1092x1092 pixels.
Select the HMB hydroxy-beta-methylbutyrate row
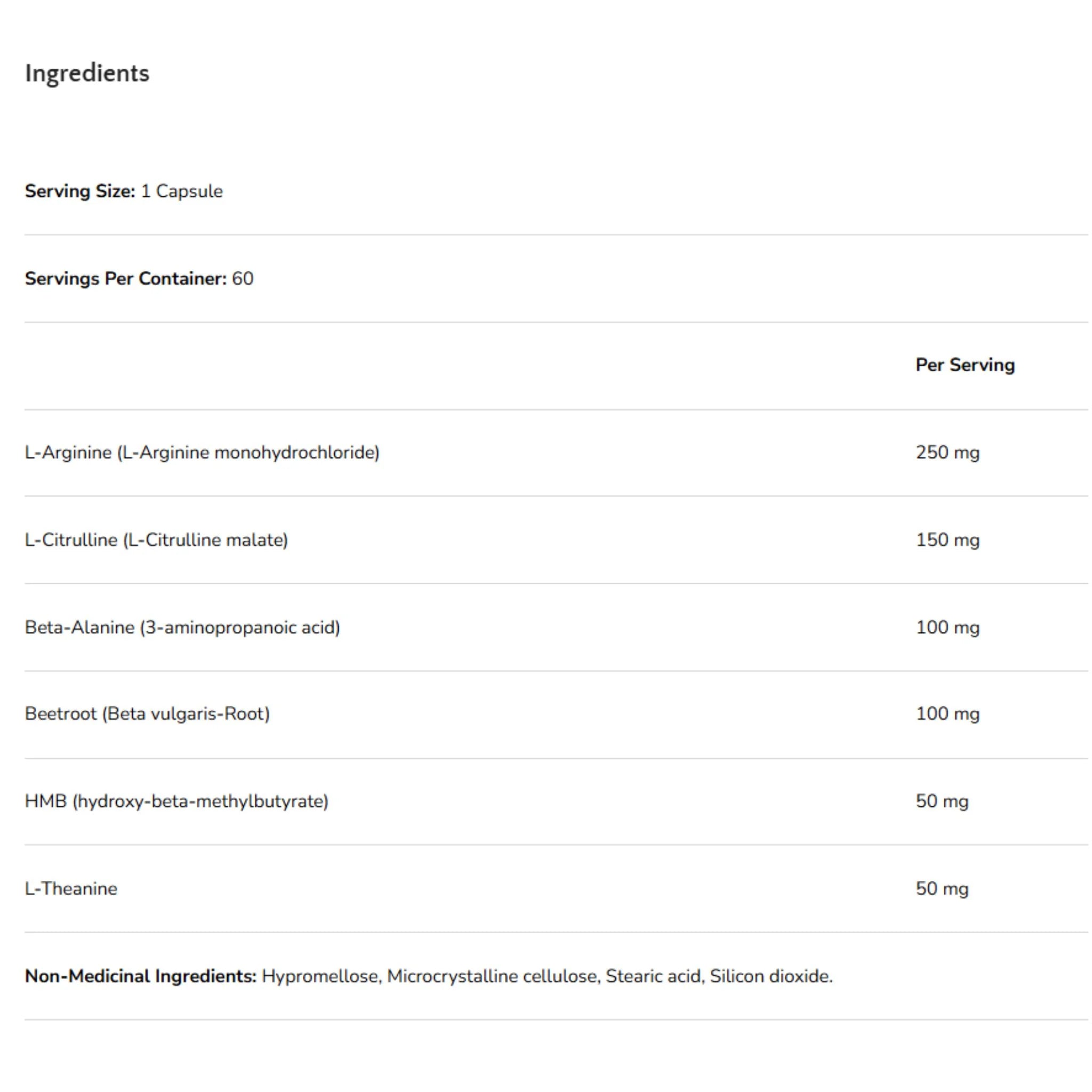[x=556, y=801]
